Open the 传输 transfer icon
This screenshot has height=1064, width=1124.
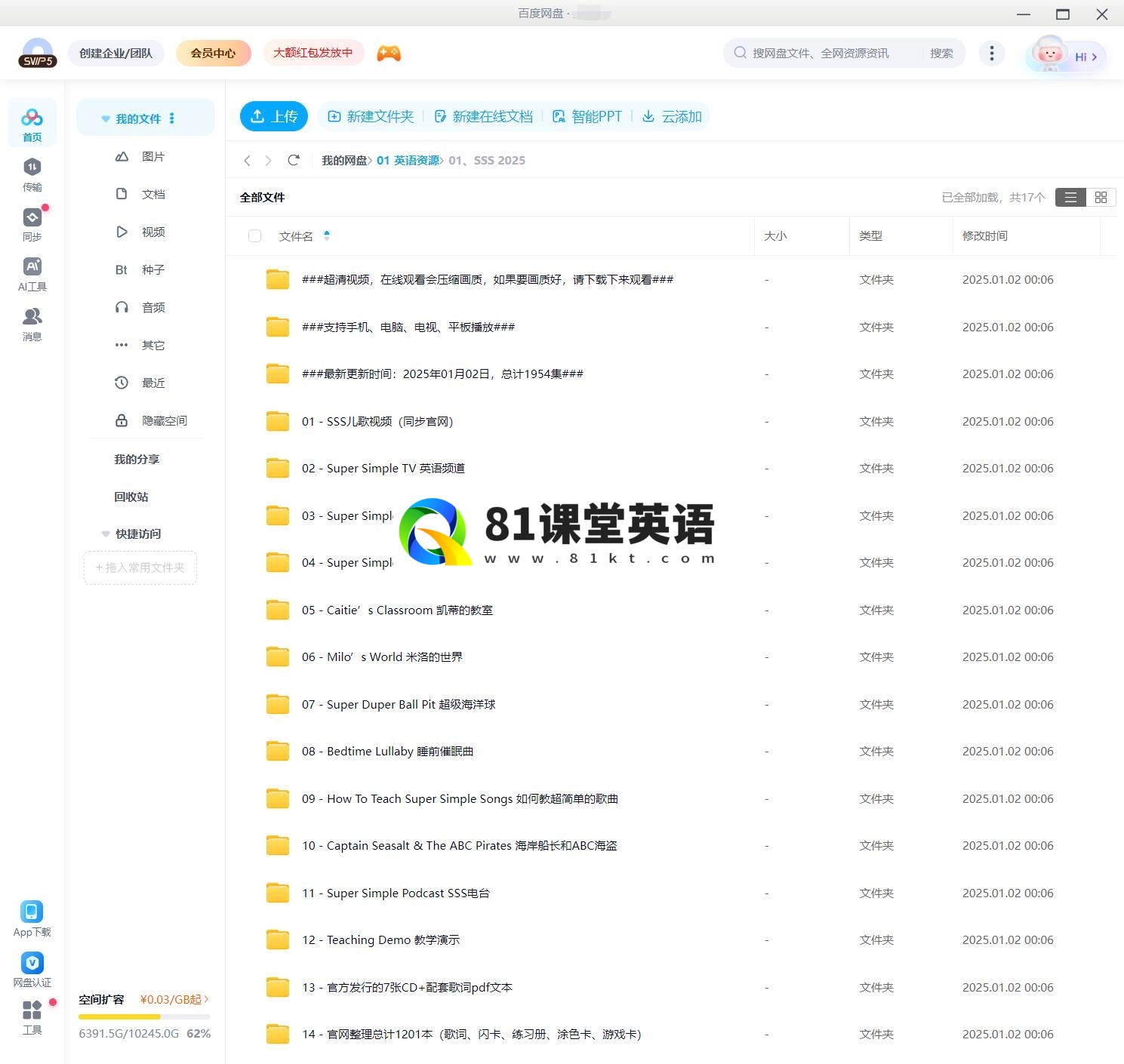(x=32, y=174)
